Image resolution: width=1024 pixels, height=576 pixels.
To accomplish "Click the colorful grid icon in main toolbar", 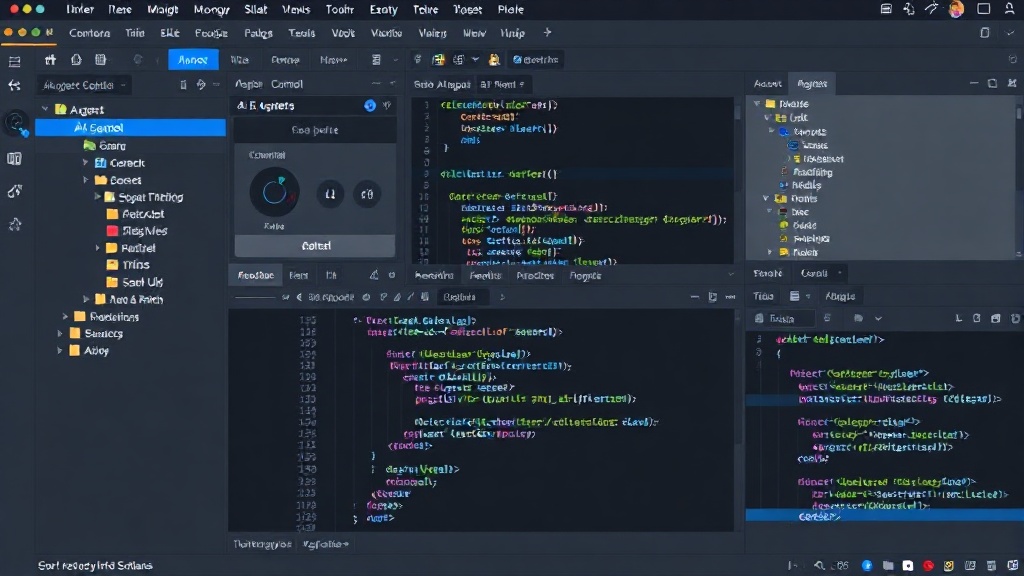I will [438, 59].
